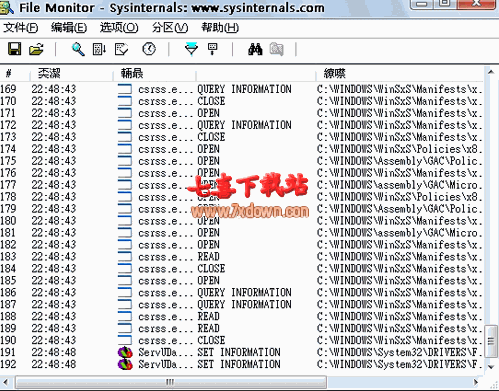Click the csrss process icon in row 183

(x=125, y=257)
